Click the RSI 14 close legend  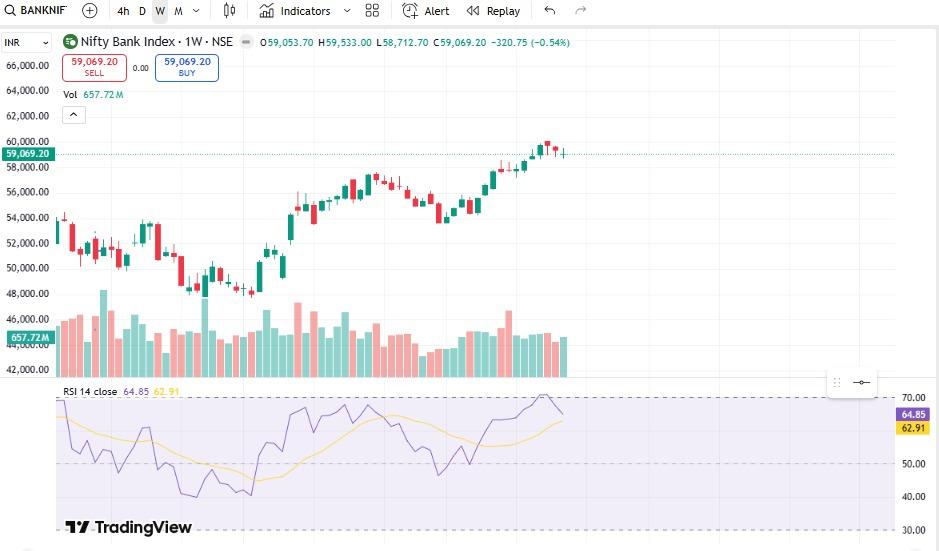pyautogui.click(x=90, y=392)
